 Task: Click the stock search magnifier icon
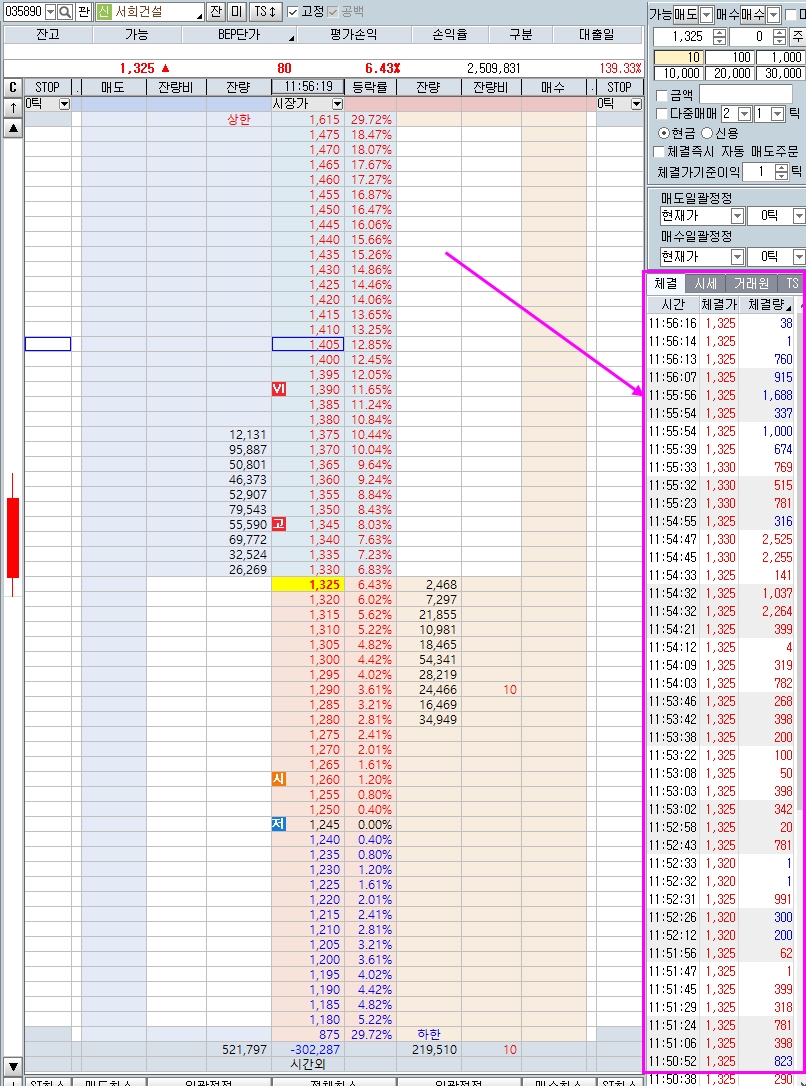[x=66, y=12]
